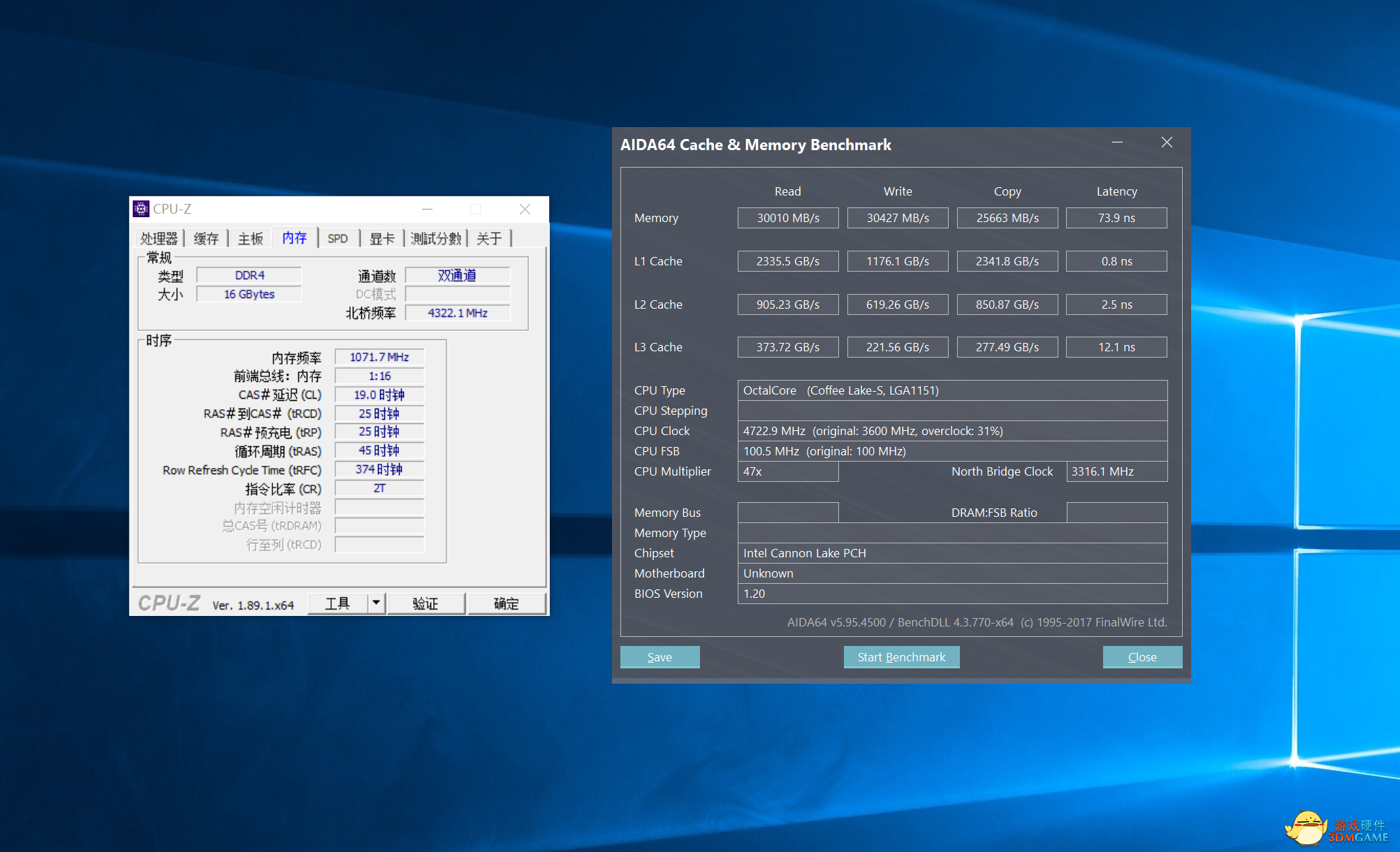Open the 关于 tab in CPU-Z
1400x852 pixels.
coord(489,239)
